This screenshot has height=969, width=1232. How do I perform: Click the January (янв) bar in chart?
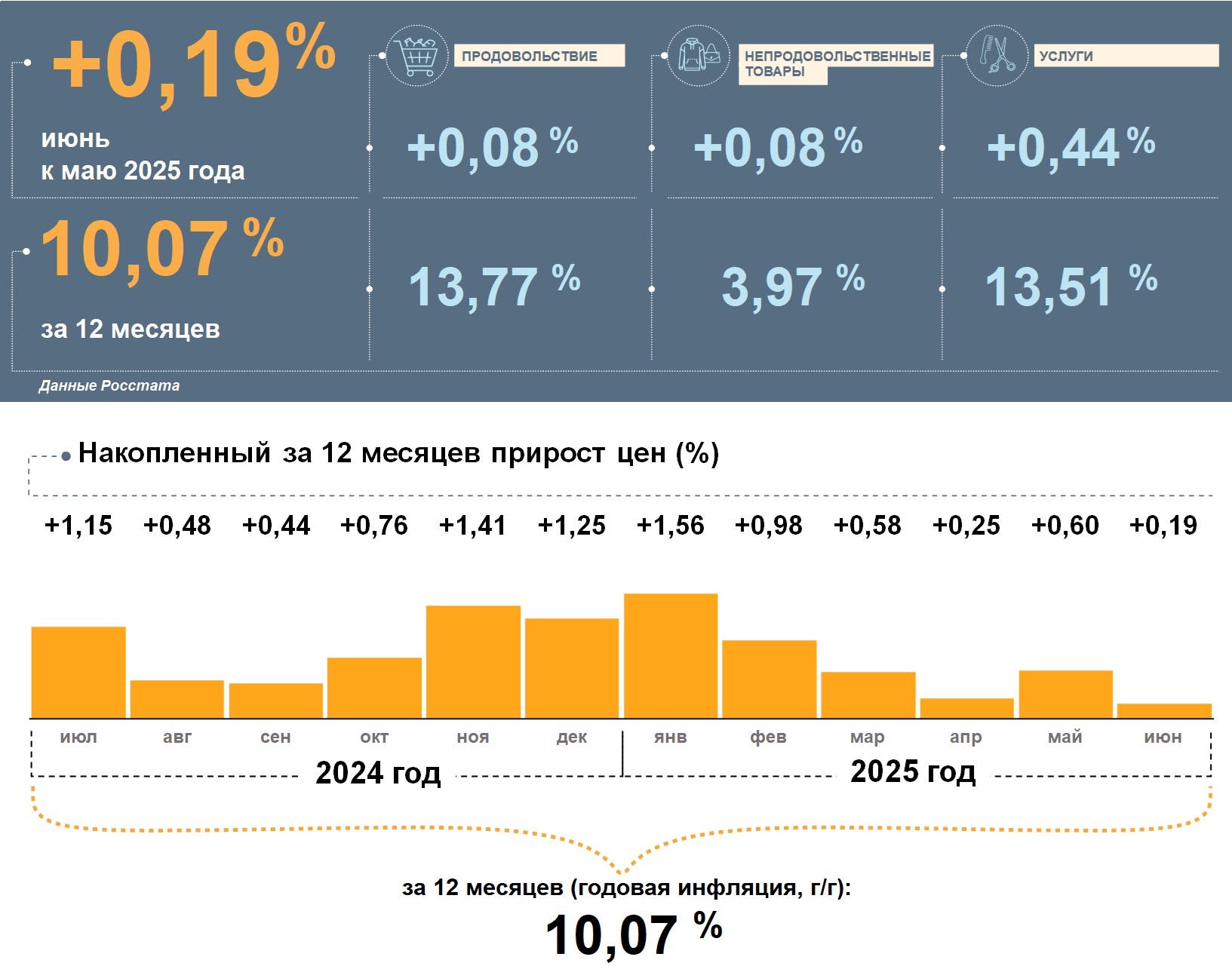point(671,655)
